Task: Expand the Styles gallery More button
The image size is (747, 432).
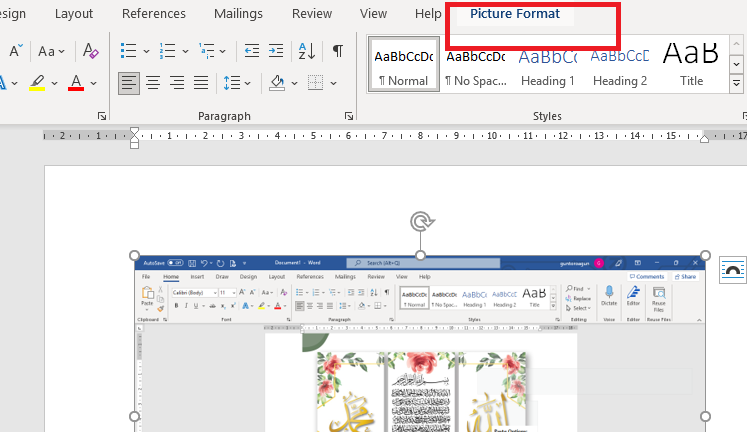Action: (x=736, y=84)
